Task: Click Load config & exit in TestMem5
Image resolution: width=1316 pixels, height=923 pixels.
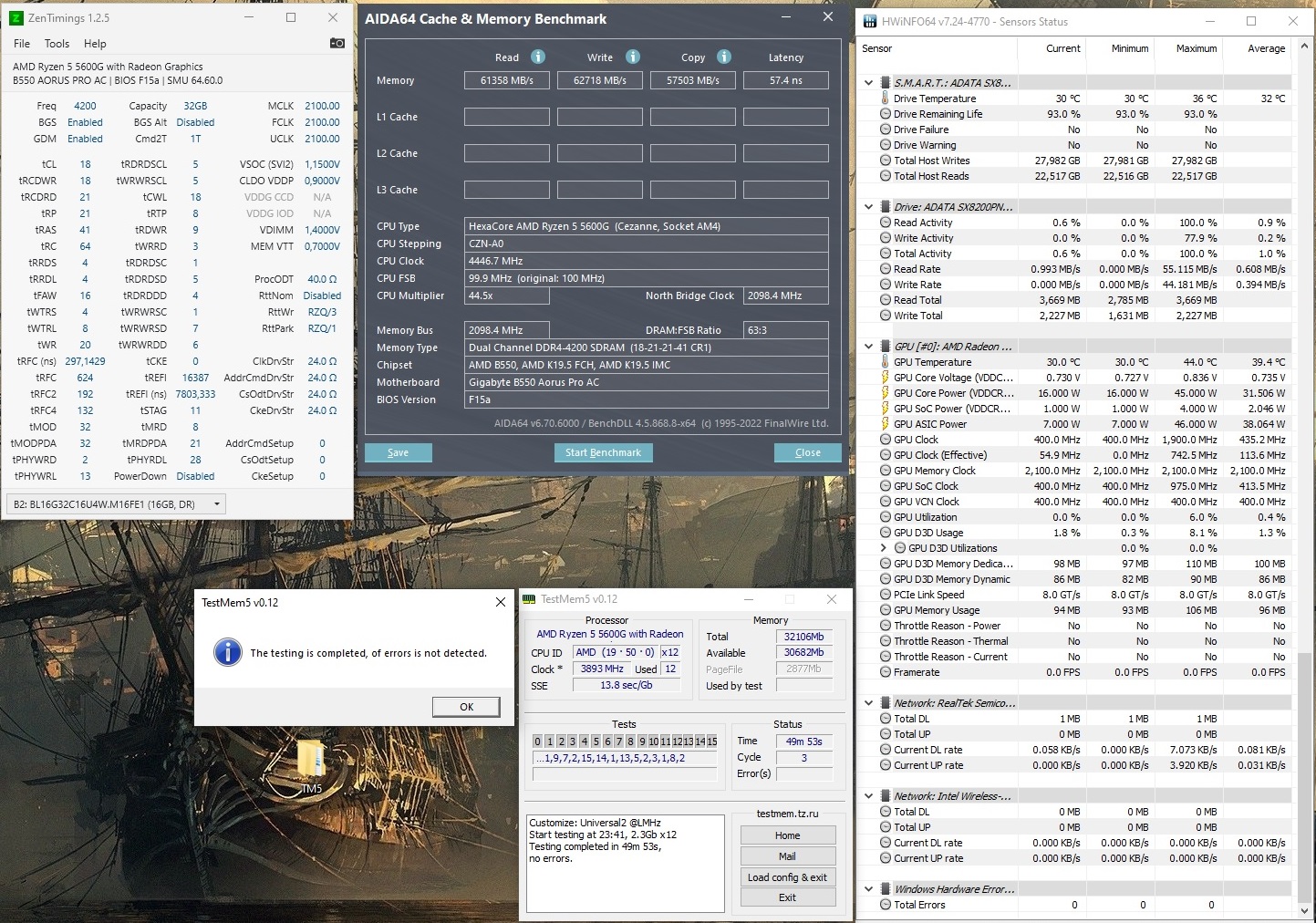Action: pyautogui.click(x=787, y=877)
